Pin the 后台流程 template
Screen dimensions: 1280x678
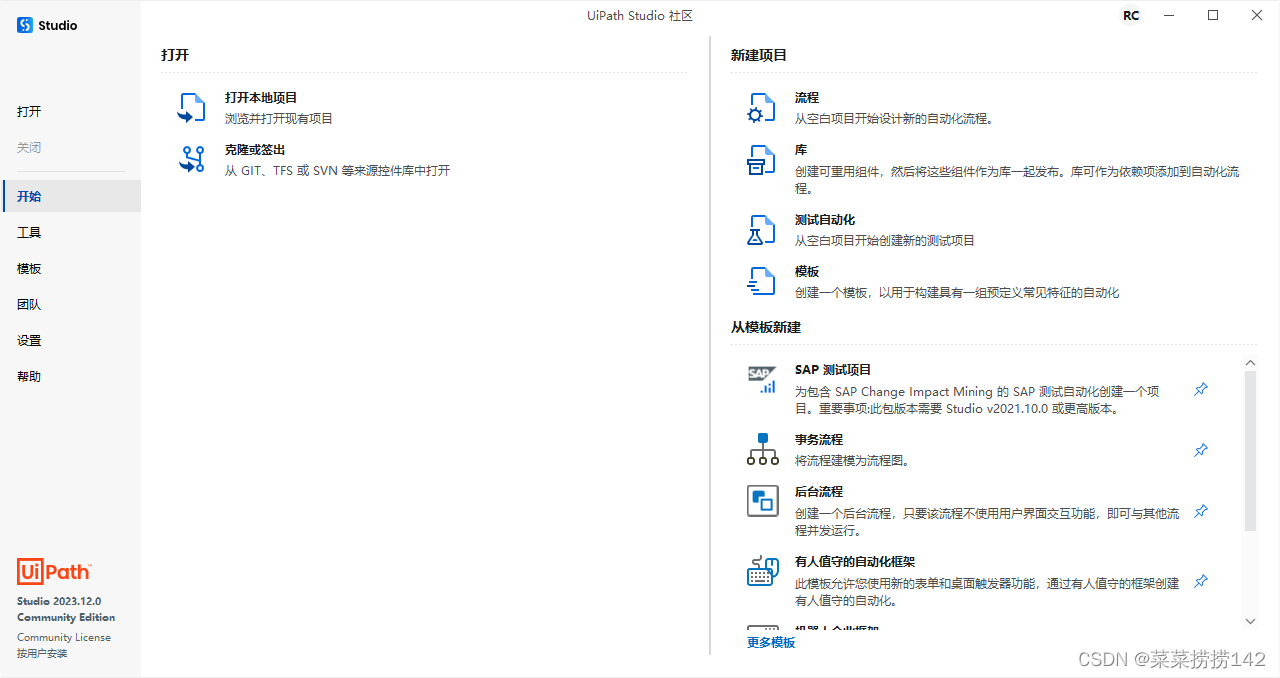point(1201,511)
